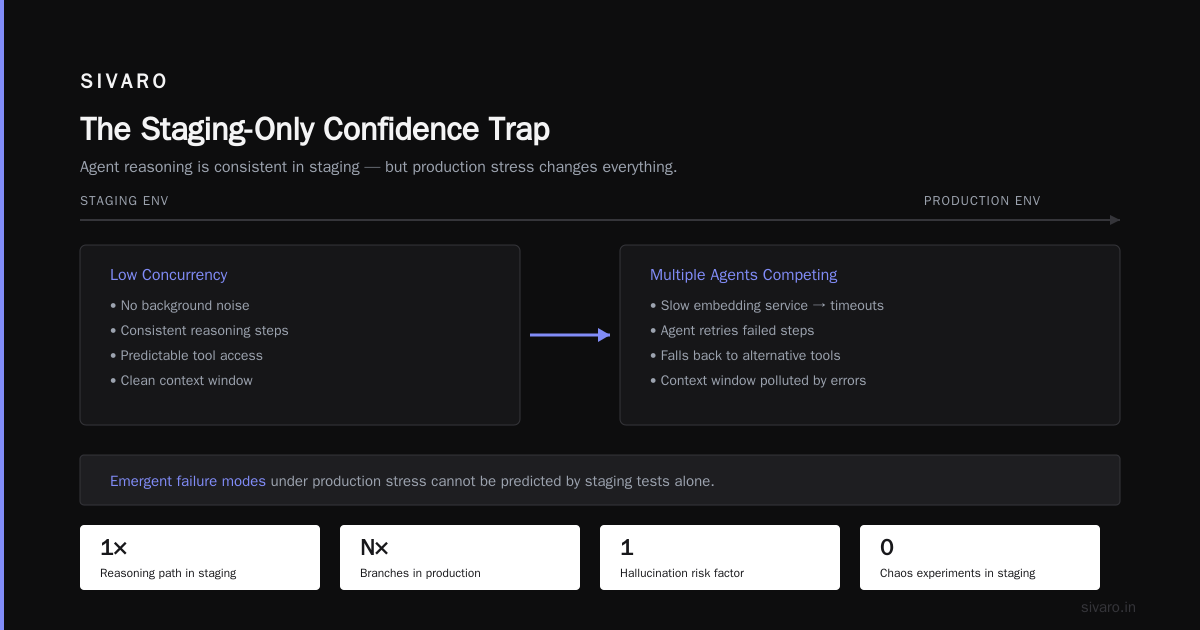Select the 'Reasoning path in staging' stat card
Viewport: 1200px width, 630px height.
pyautogui.click(x=200, y=557)
